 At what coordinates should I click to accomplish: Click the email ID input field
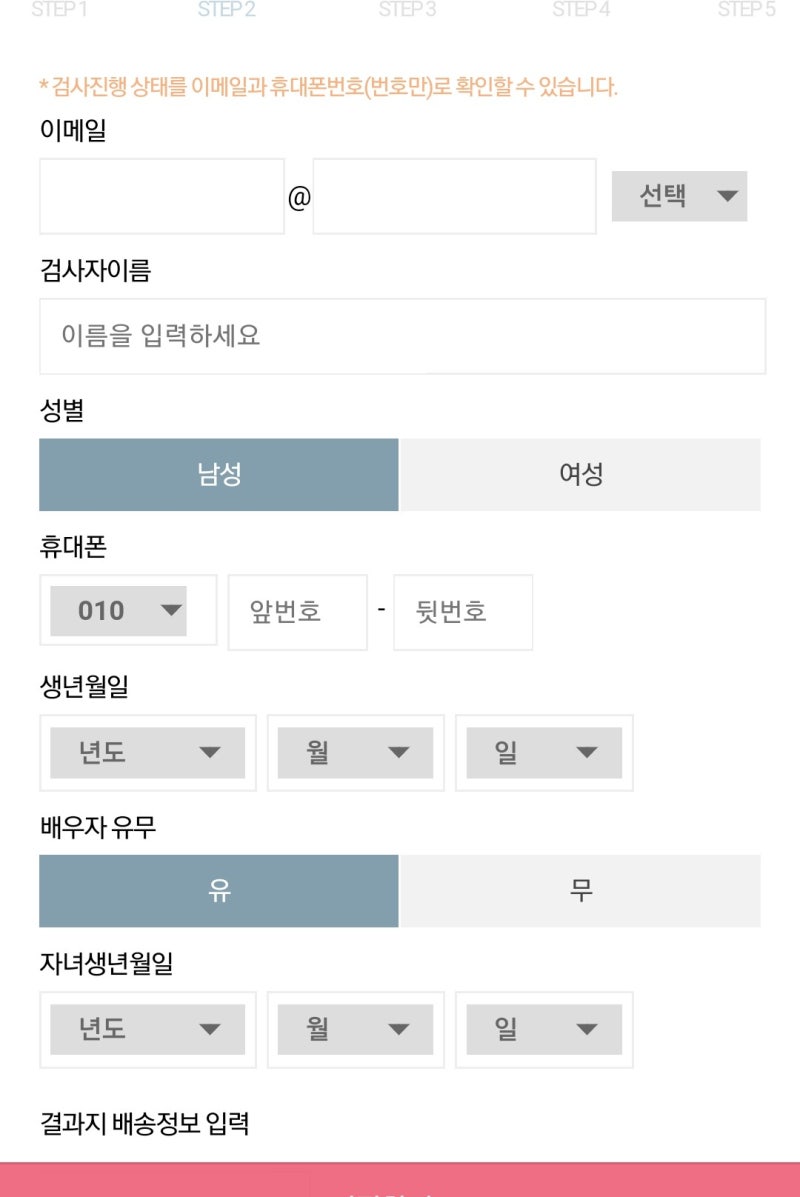pos(162,196)
